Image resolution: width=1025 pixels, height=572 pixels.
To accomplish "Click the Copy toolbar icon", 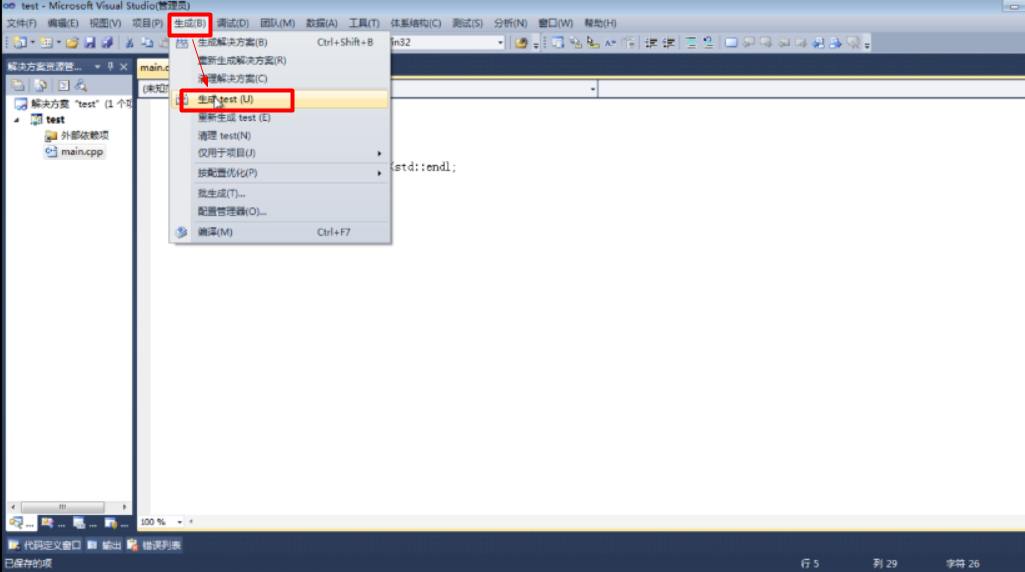I will pyautogui.click(x=147, y=43).
